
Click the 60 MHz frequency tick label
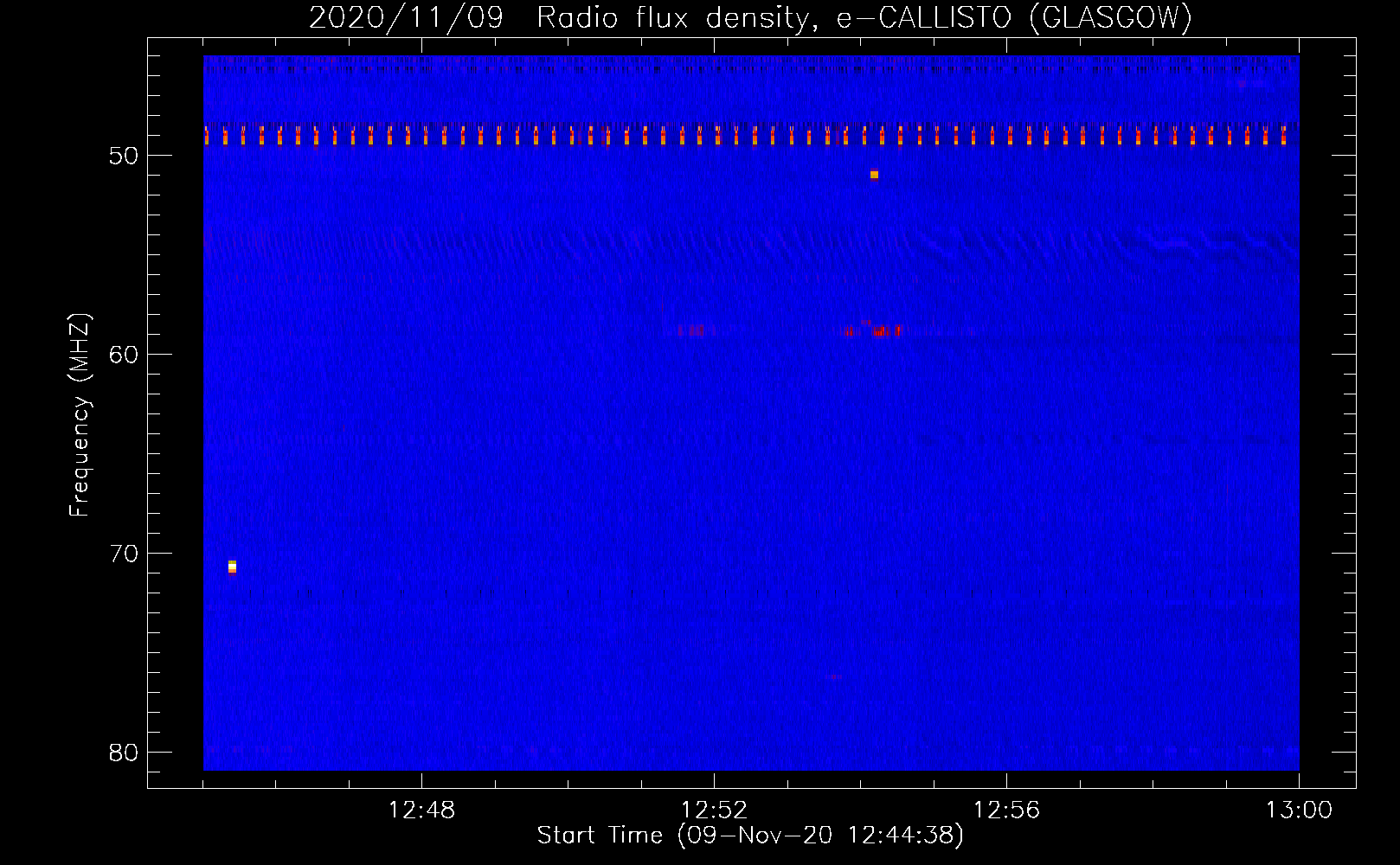[124, 355]
